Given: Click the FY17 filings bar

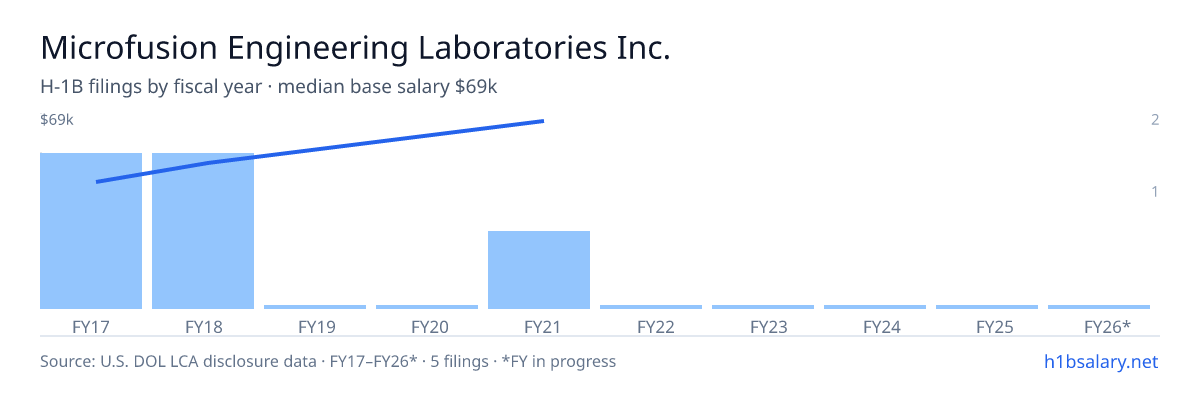Looking at the screenshot, I should [x=91, y=231].
